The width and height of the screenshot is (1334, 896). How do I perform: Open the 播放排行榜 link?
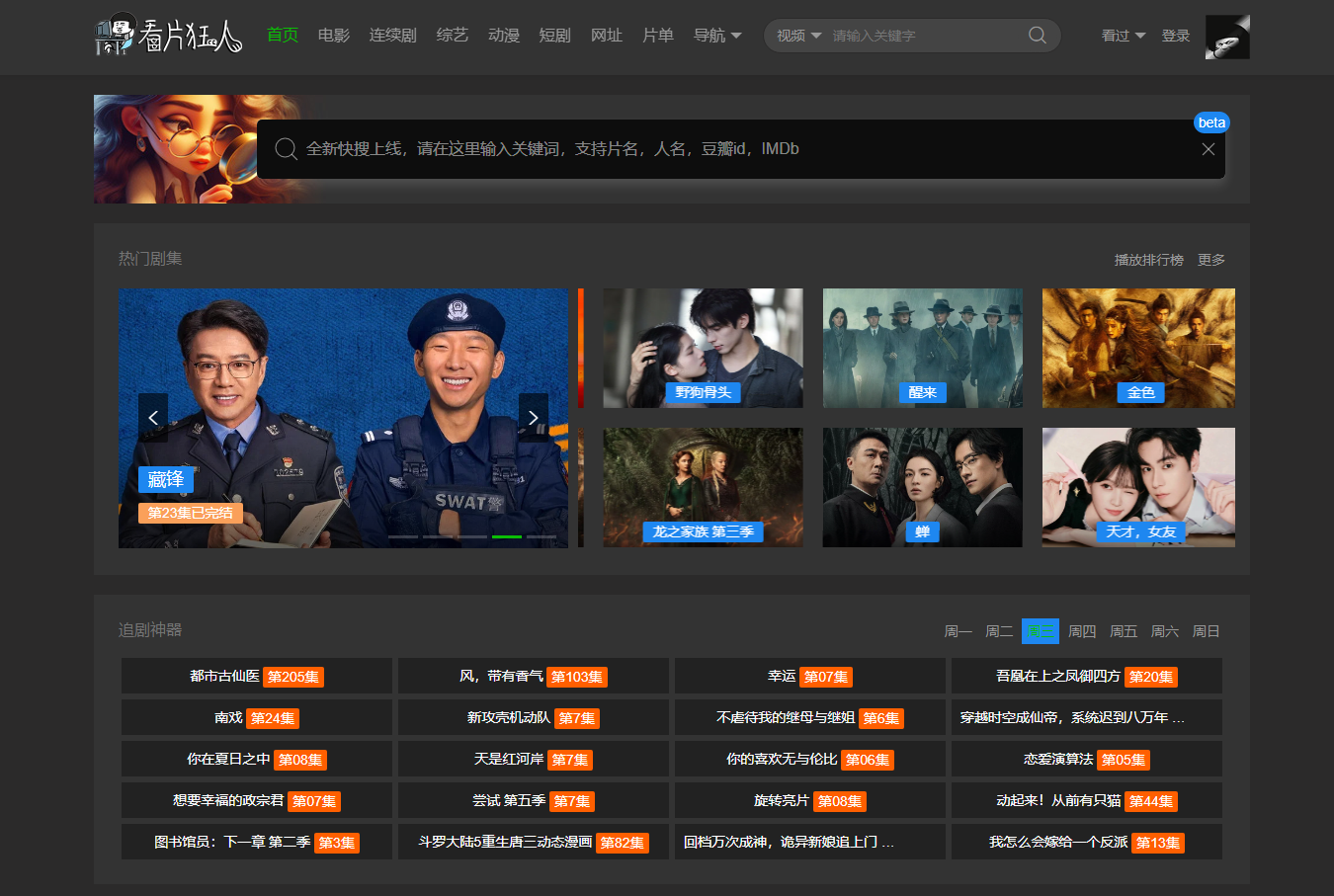[1149, 260]
